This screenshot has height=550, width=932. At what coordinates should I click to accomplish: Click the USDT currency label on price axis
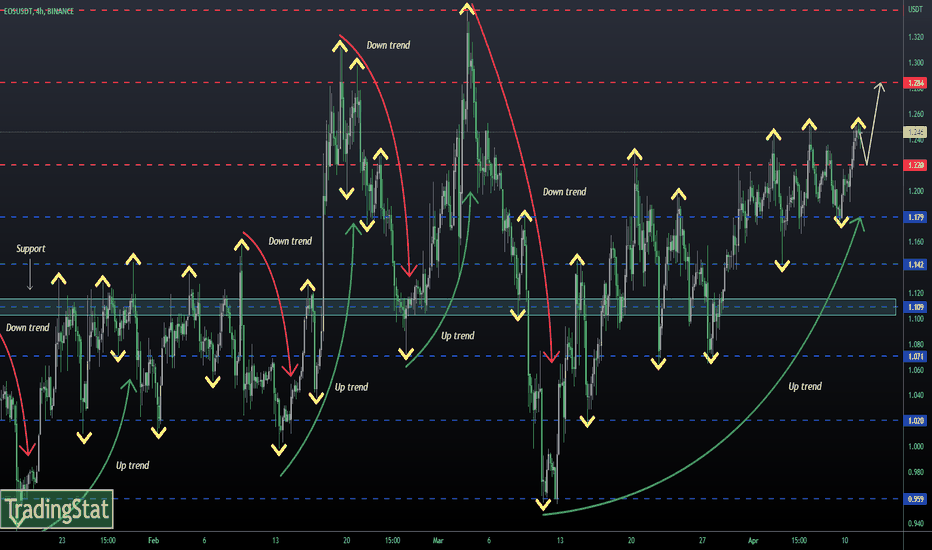tap(915, 10)
